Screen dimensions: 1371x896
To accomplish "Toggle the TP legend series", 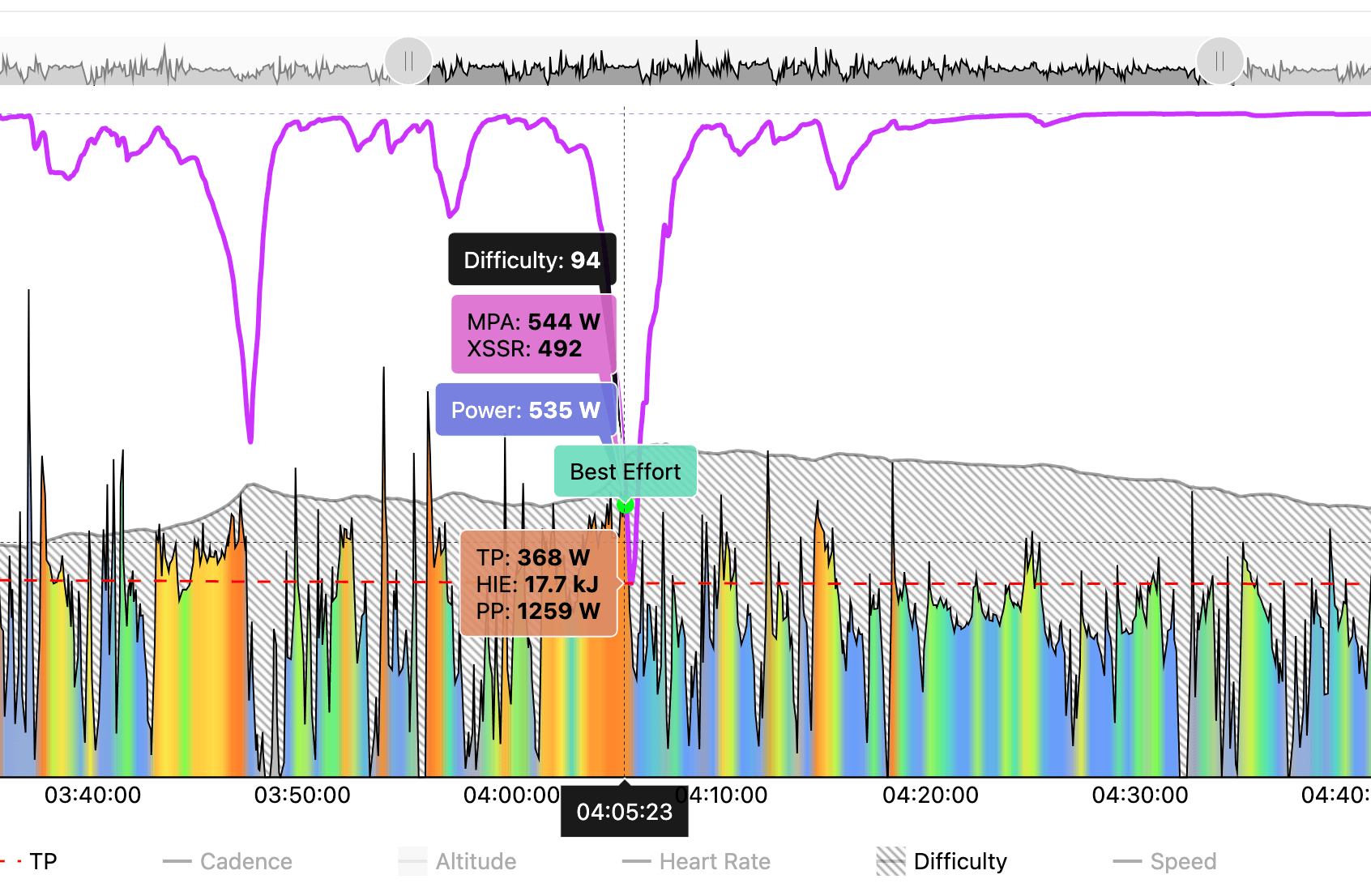I will coord(29,861).
